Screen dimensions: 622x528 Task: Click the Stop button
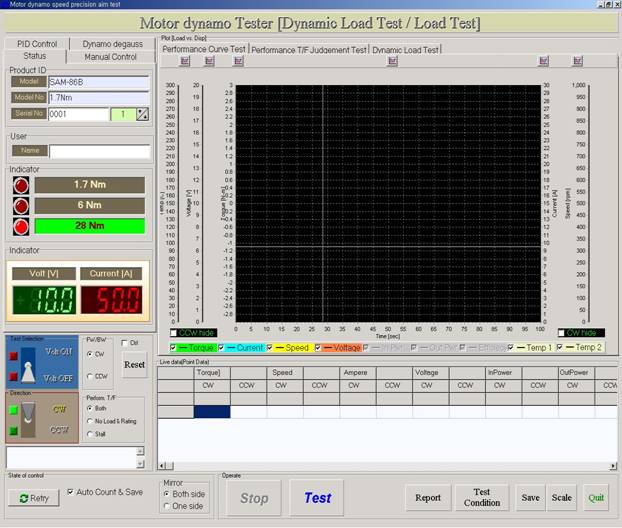pos(254,498)
